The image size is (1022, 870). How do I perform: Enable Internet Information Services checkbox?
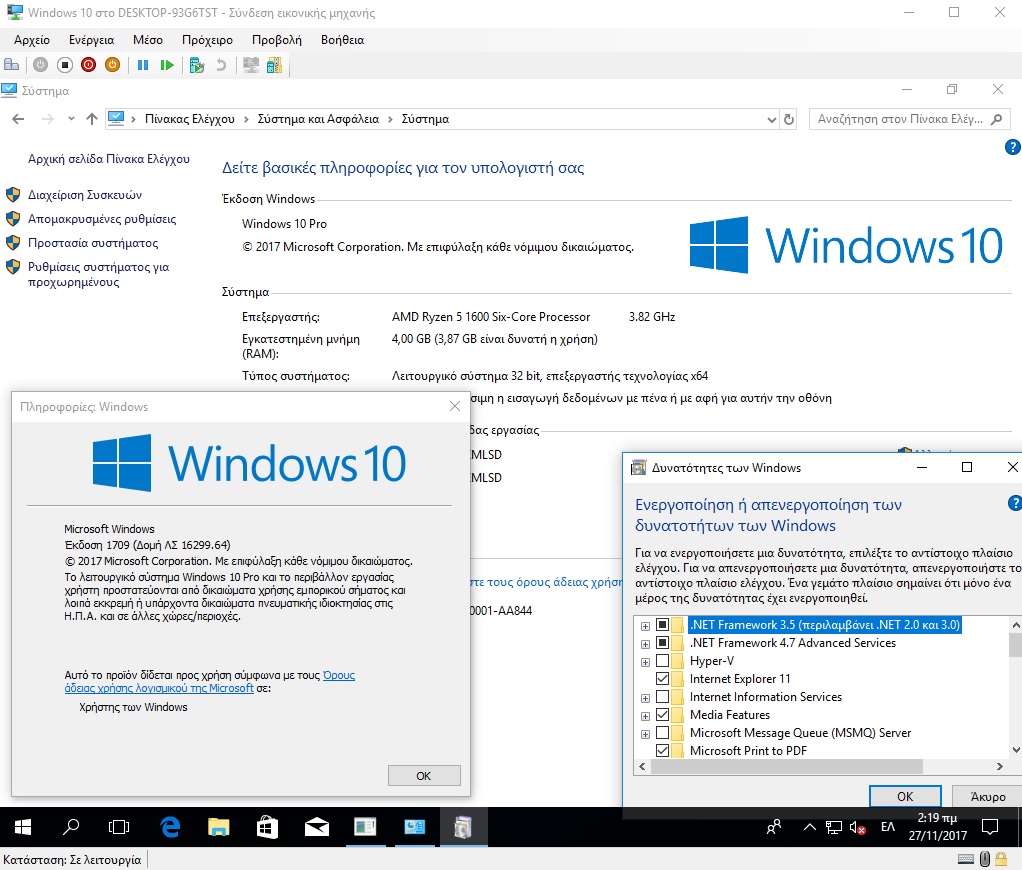click(x=662, y=697)
